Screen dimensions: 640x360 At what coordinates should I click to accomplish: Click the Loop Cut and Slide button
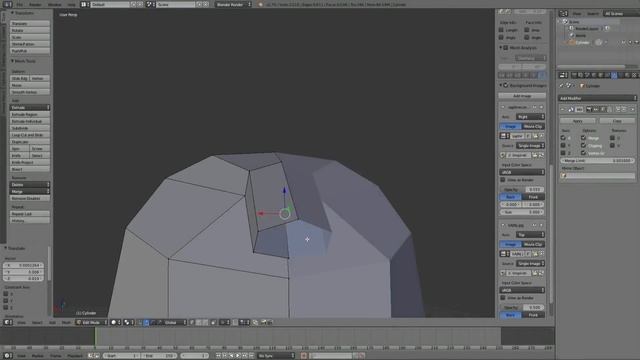pos(30,135)
